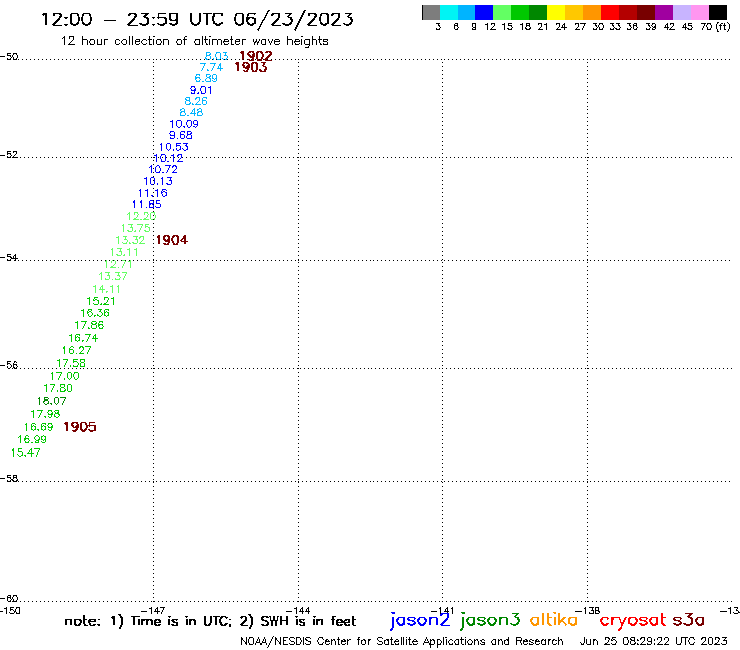Click the s3a satellite legend label
Screen dimensions: 740x650
click(x=689, y=620)
